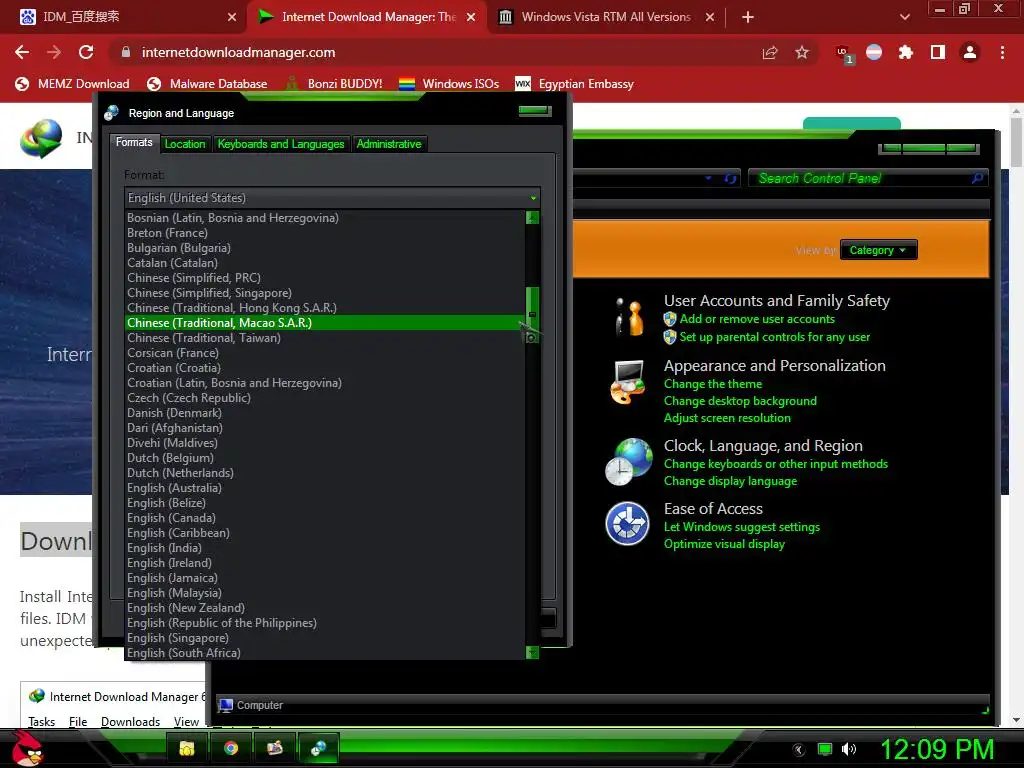The width and height of the screenshot is (1024, 768).
Task: Select English (New Zealand) format
Action: pos(325,608)
